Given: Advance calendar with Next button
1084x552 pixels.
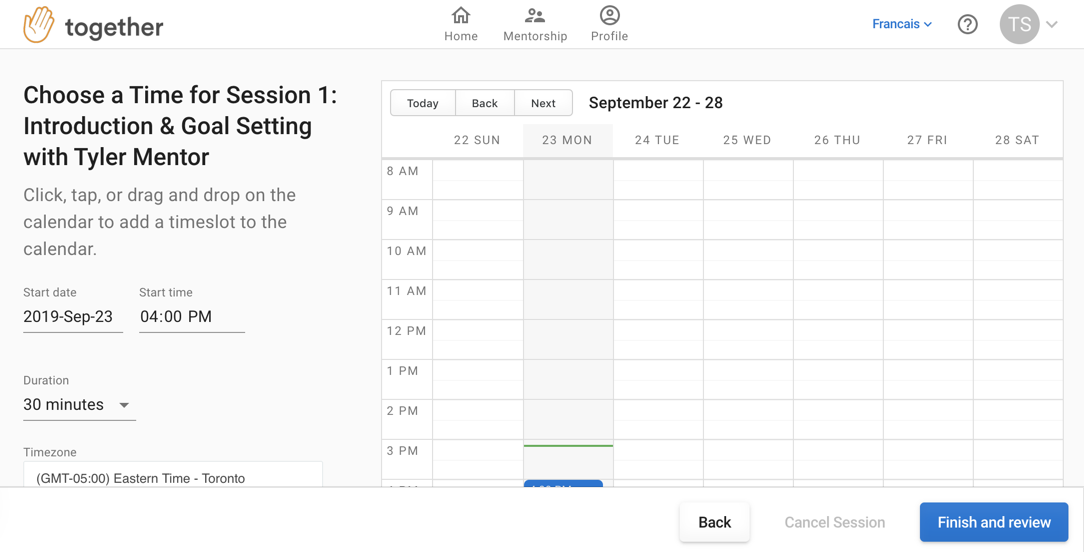Looking at the screenshot, I should 543,103.
